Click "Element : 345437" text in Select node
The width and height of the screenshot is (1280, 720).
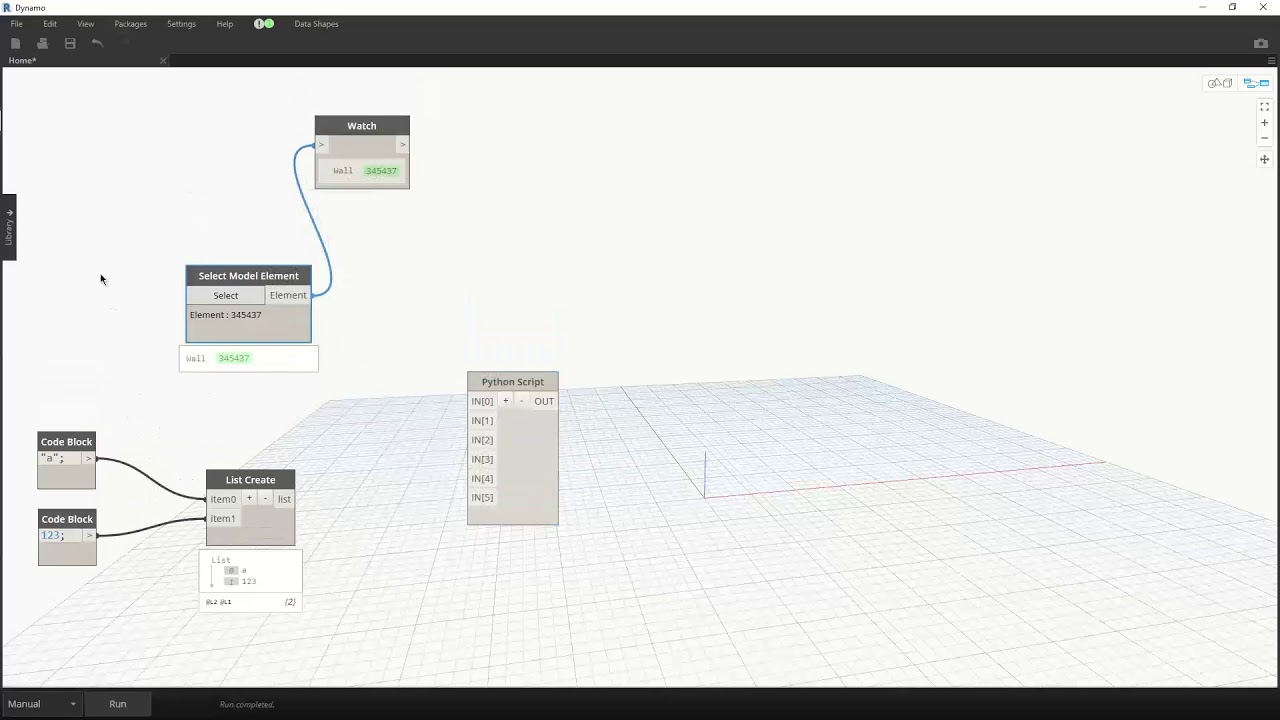point(226,315)
